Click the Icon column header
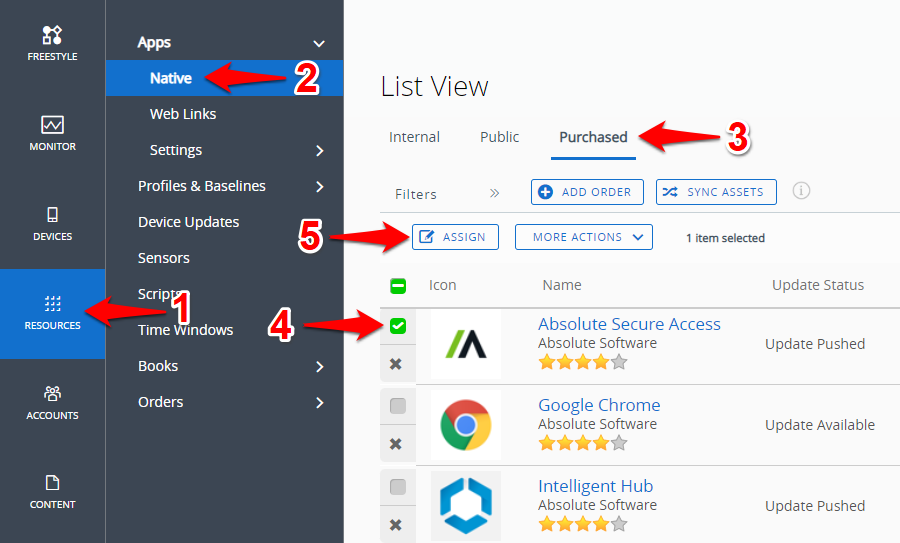Image resolution: width=900 pixels, height=543 pixels. click(x=443, y=285)
